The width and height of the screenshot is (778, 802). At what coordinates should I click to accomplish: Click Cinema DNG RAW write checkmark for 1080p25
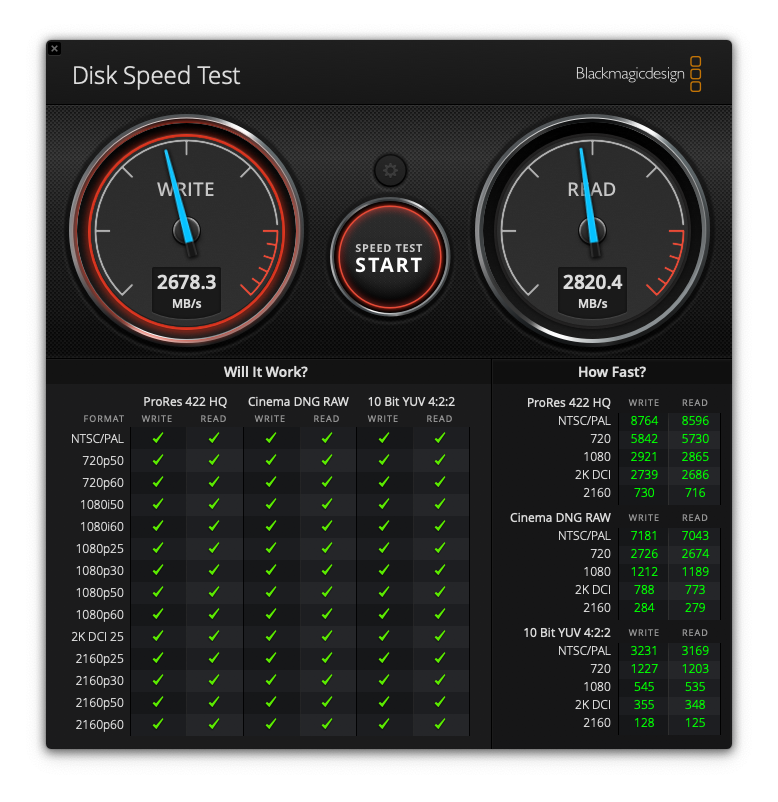(x=271, y=548)
